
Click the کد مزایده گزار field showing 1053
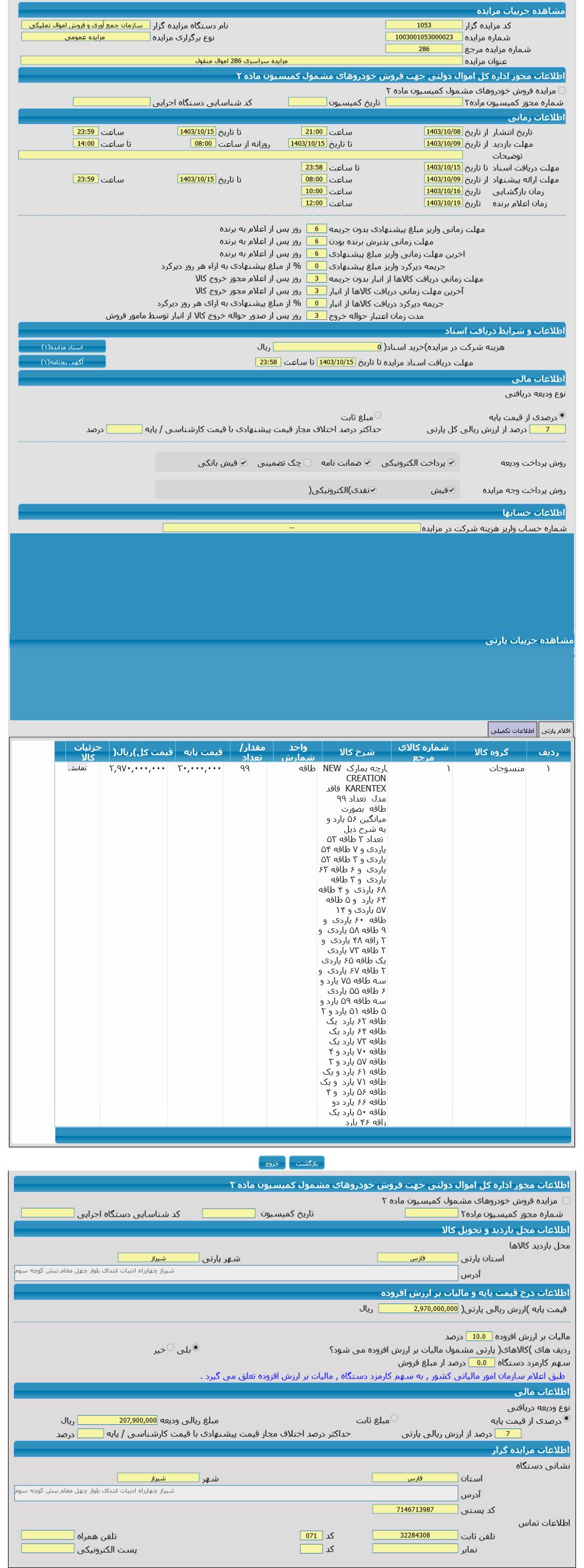(423, 25)
